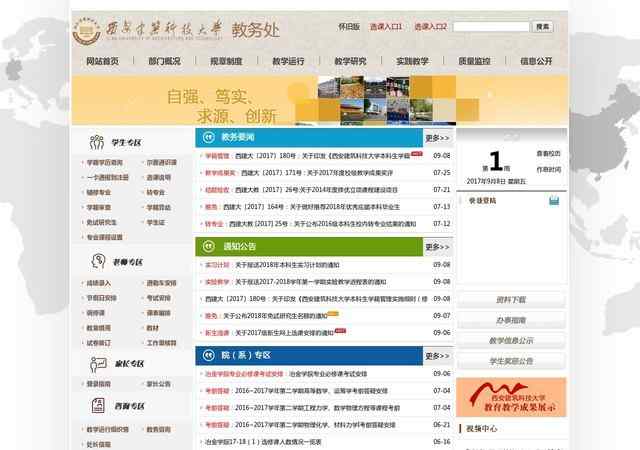Click 更多>> in the 通知公告 section
The image size is (640, 450).
pos(438,247)
